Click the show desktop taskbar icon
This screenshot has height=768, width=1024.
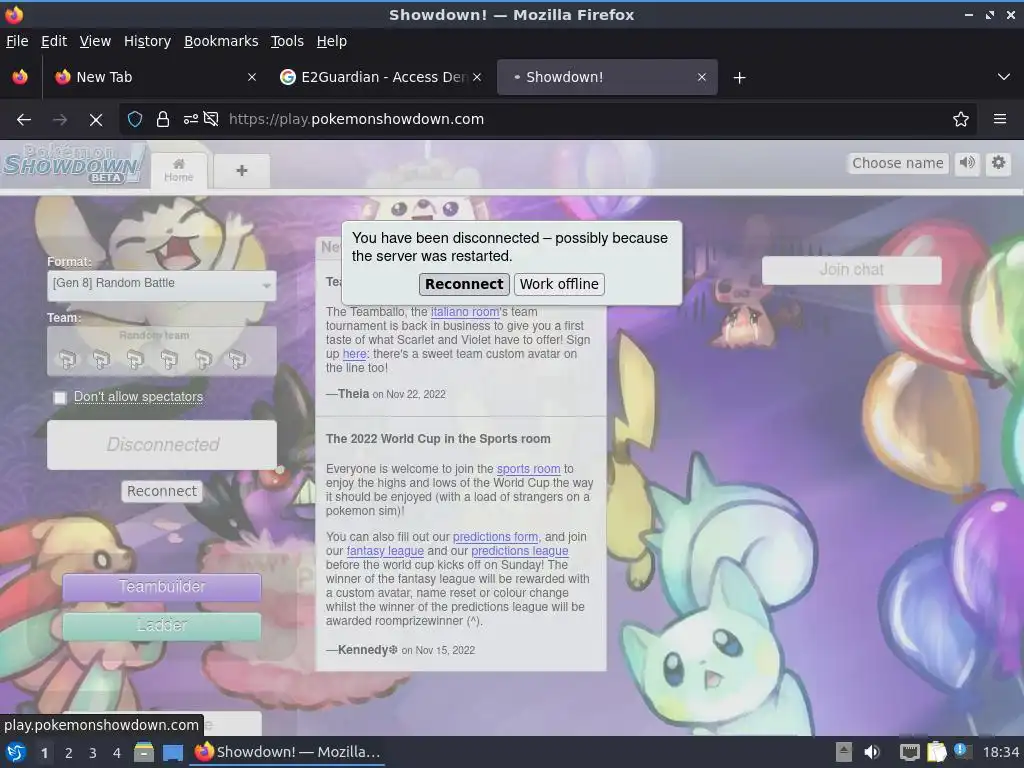[x=173, y=752]
